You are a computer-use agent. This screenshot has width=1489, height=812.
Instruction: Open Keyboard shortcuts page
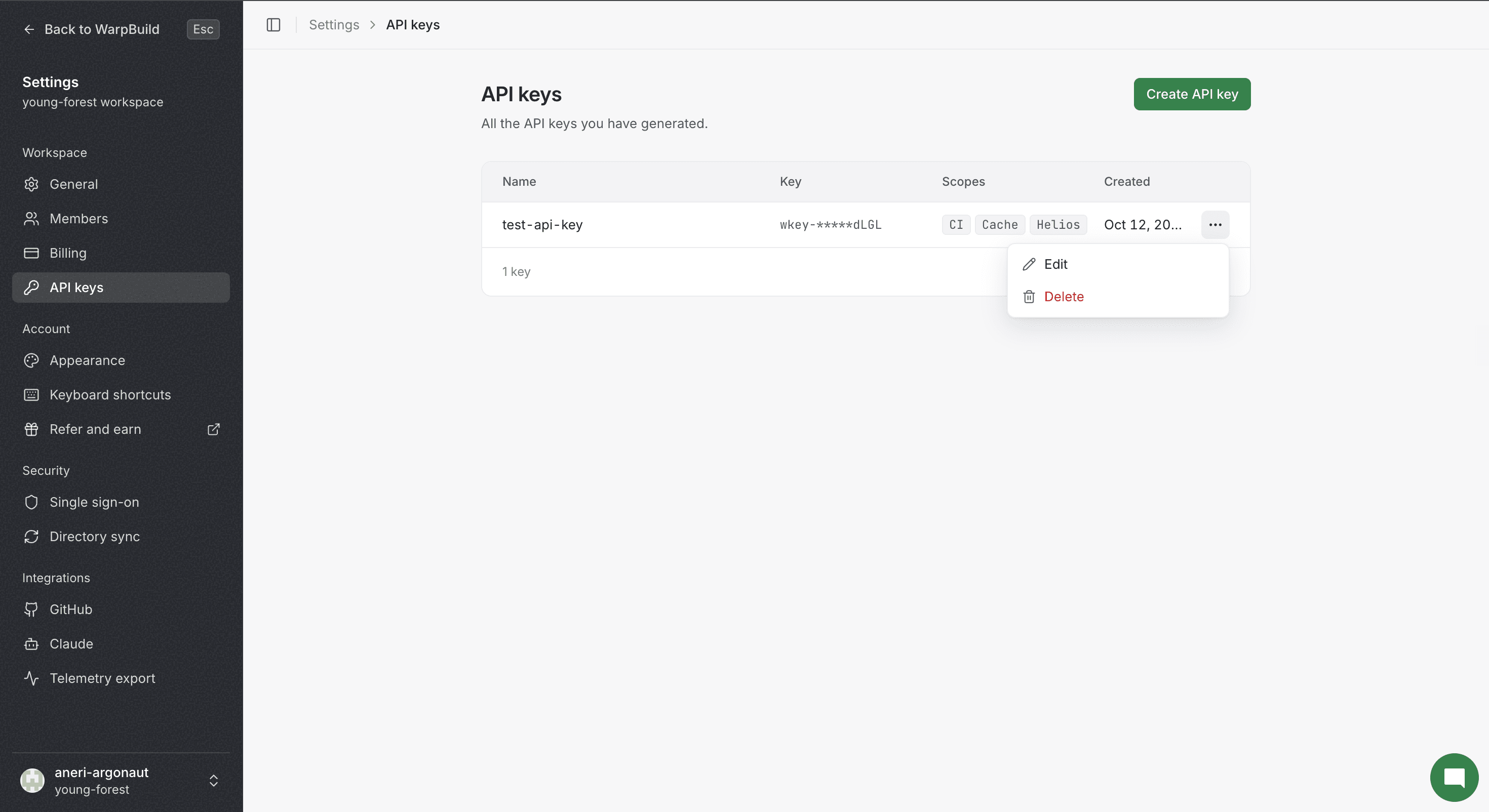pyautogui.click(x=121, y=395)
